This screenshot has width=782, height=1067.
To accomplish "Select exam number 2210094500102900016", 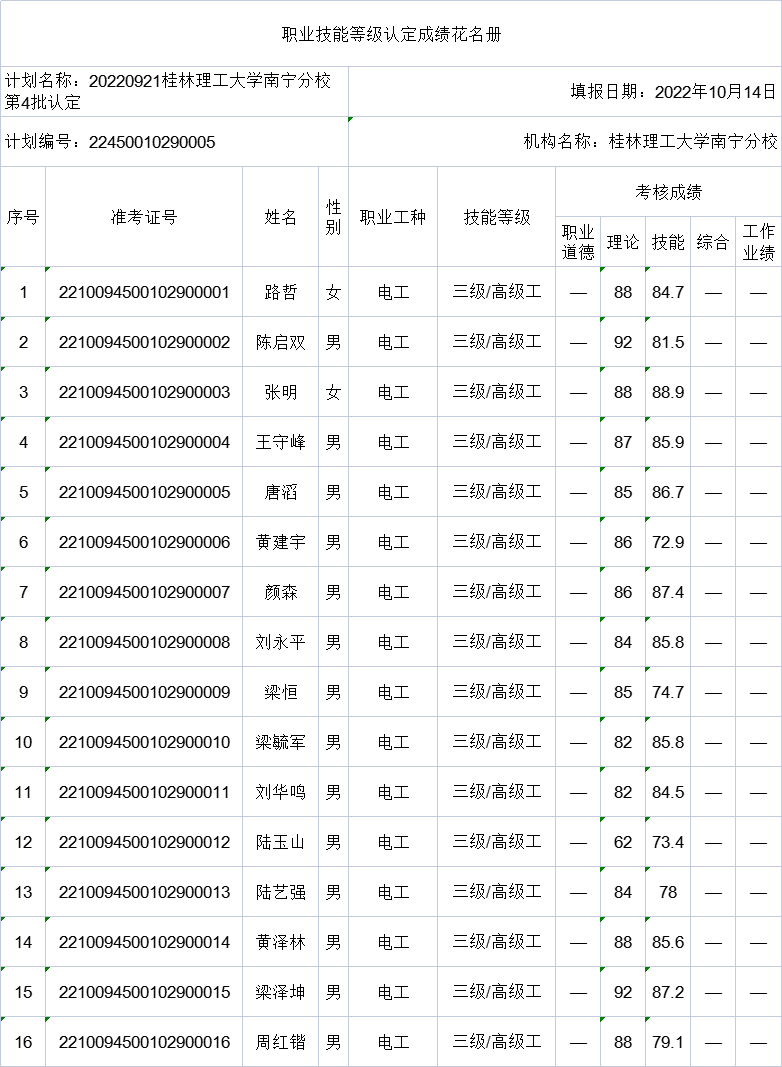I will click(144, 1042).
